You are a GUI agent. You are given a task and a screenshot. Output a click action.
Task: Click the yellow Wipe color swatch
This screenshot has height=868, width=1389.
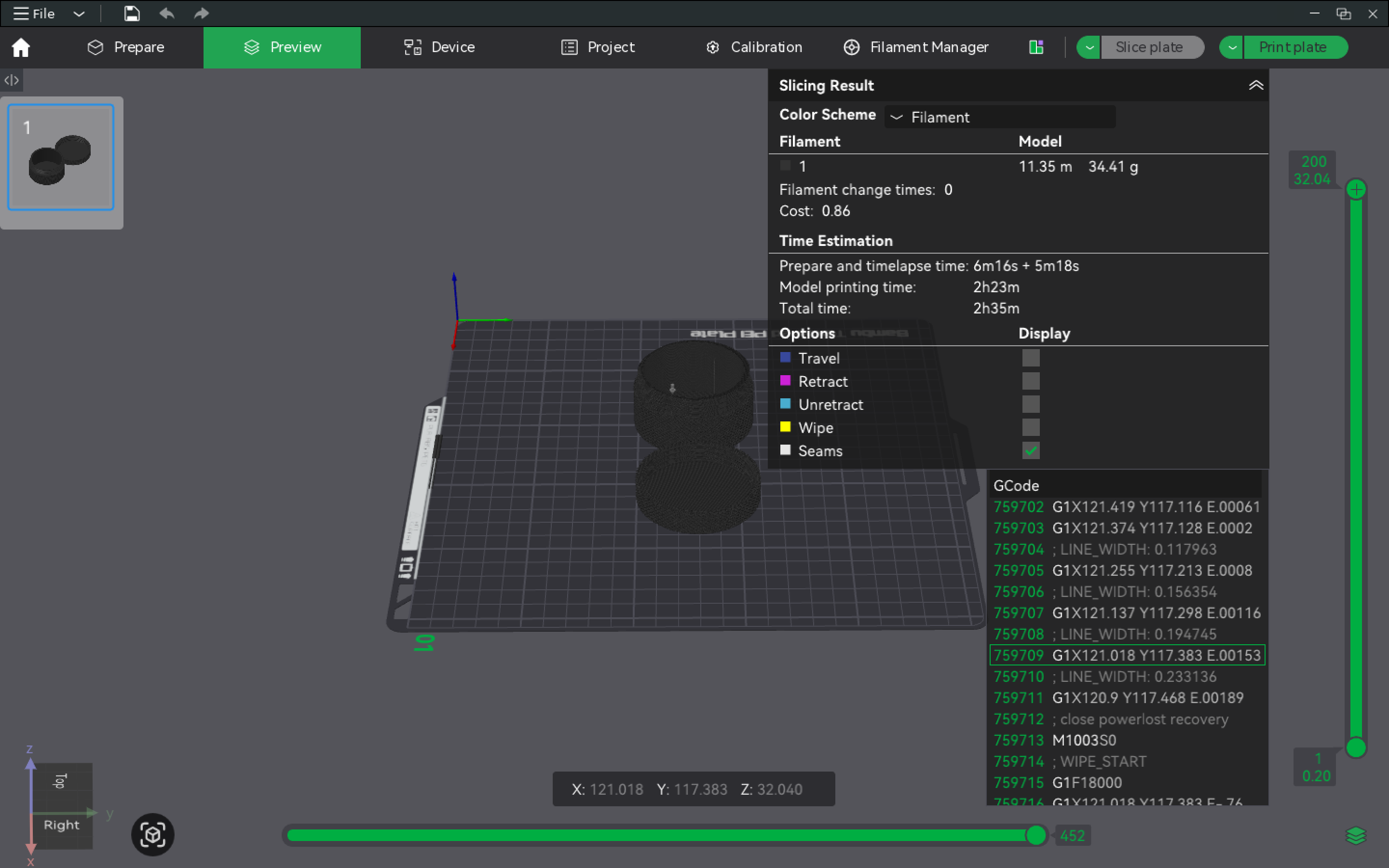click(x=785, y=427)
